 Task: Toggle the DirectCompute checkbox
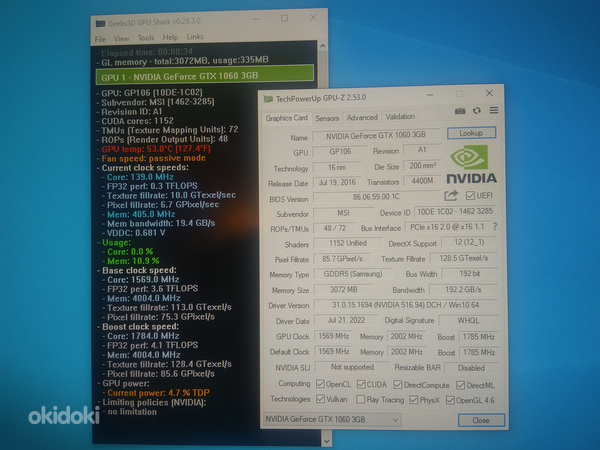[x=398, y=385]
